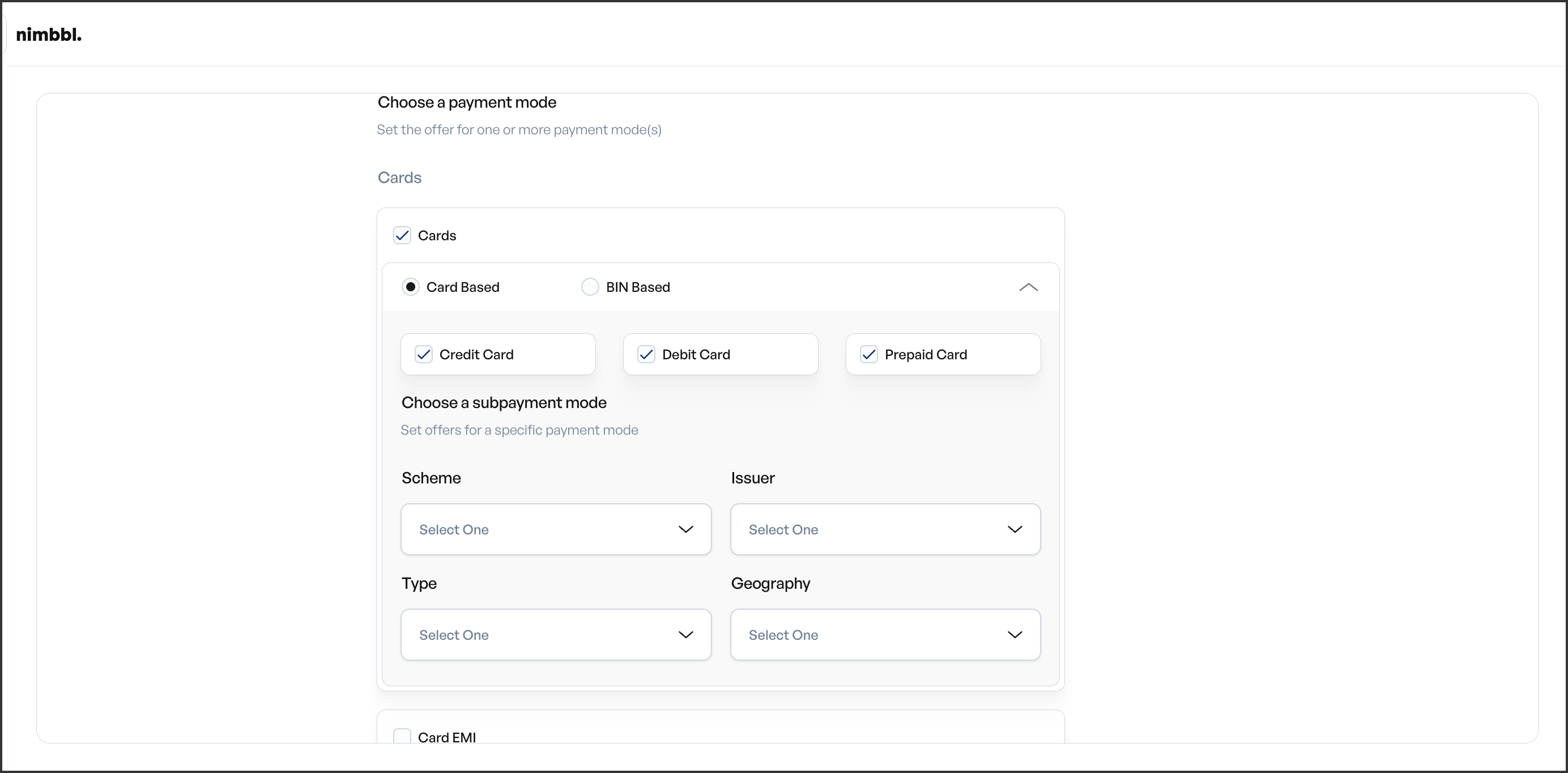The width and height of the screenshot is (1568, 773).
Task: Collapse the card options chevron
Action: (x=1028, y=287)
